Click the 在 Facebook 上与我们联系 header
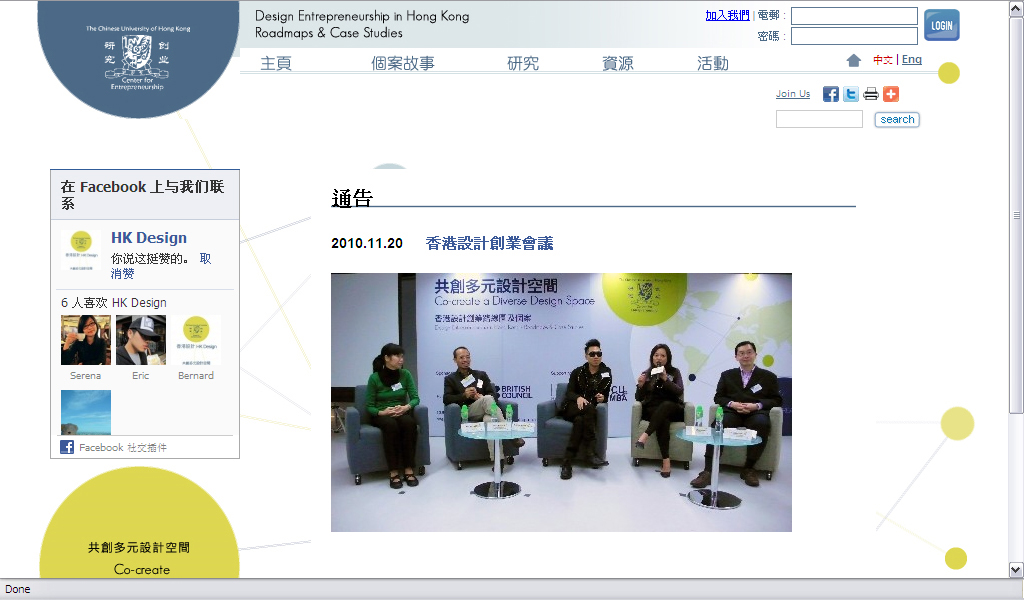This screenshot has height=600, width=1024. pyautogui.click(x=142, y=195)
